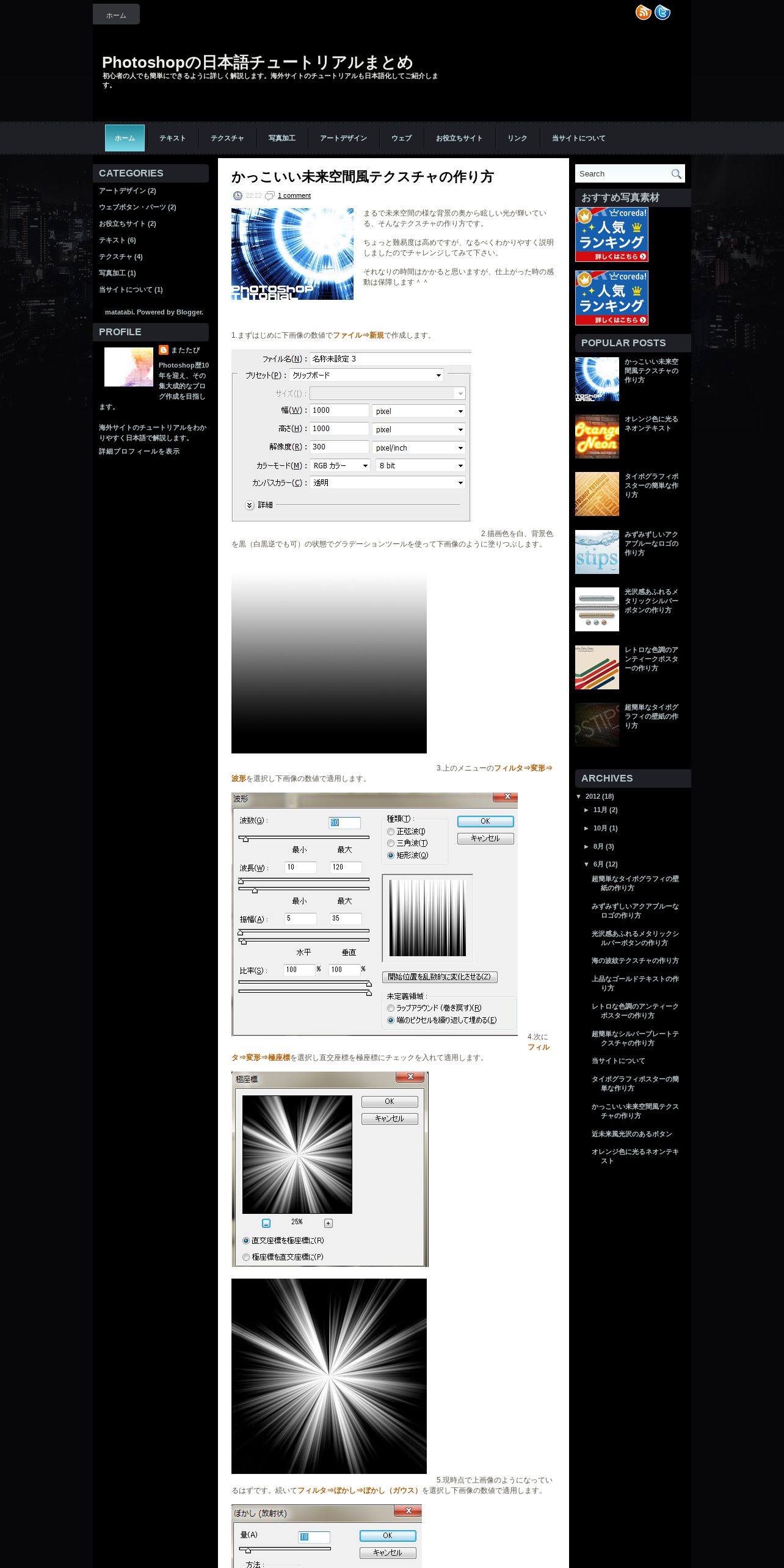Click the profile avatar image
The image size is (784, 1568).
pyautogui.click(x=129, y=367)
